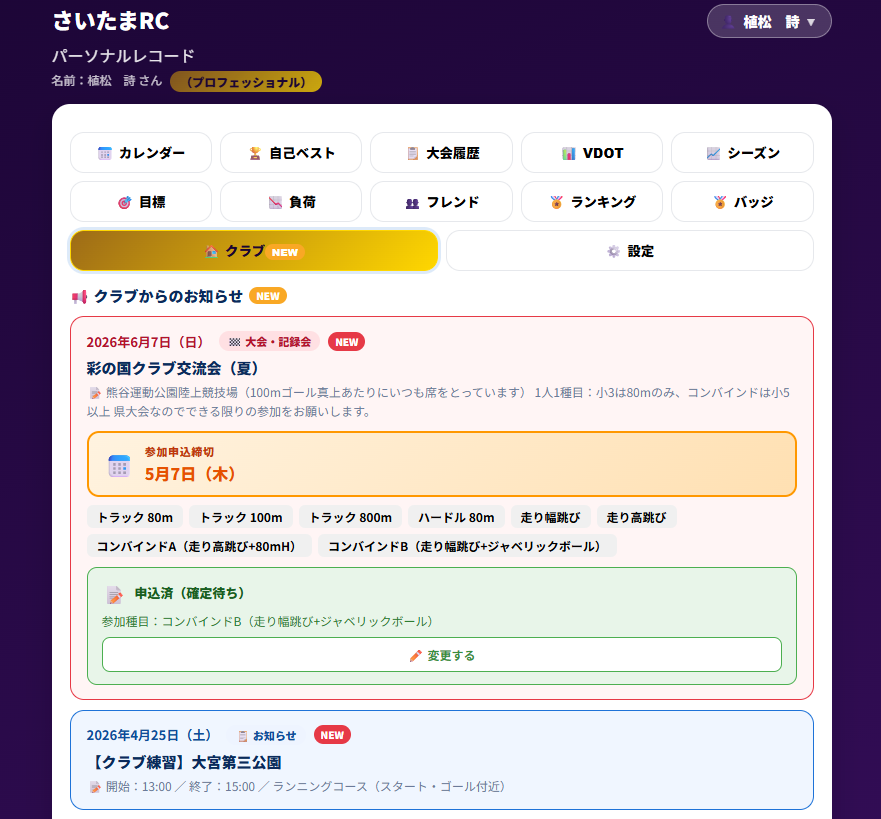Select the クラブ tab
Screen dimensions: 881x819
click(254, 251)
